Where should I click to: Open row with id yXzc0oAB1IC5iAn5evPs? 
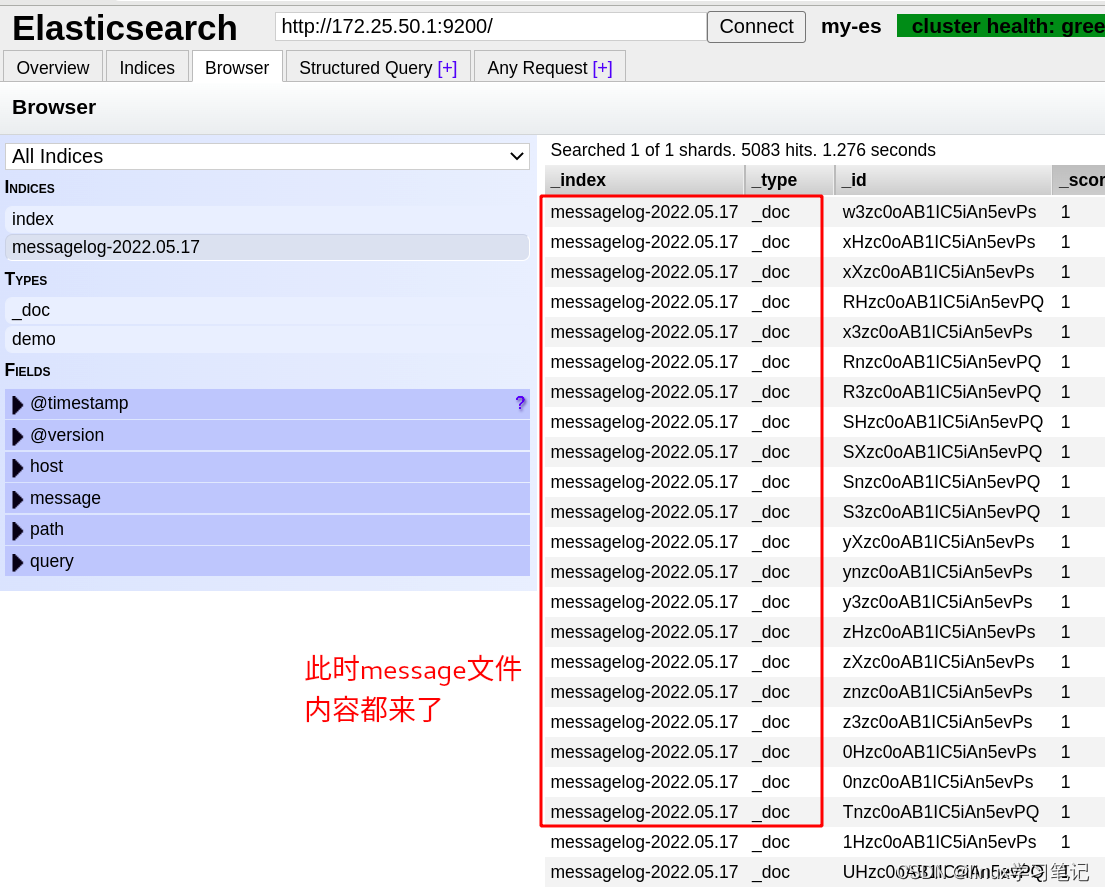click(825, 542)
